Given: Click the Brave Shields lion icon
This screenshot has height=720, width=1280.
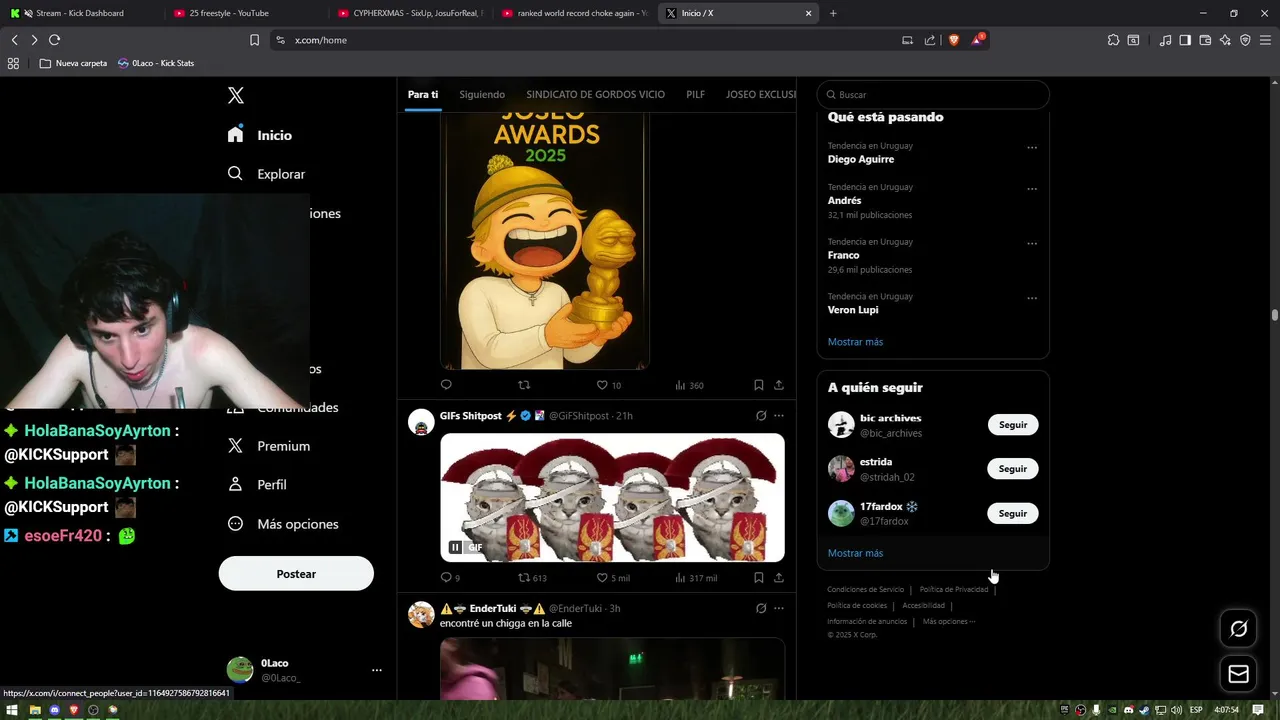Looking at the screenshot, I should (x=954, y=40).
